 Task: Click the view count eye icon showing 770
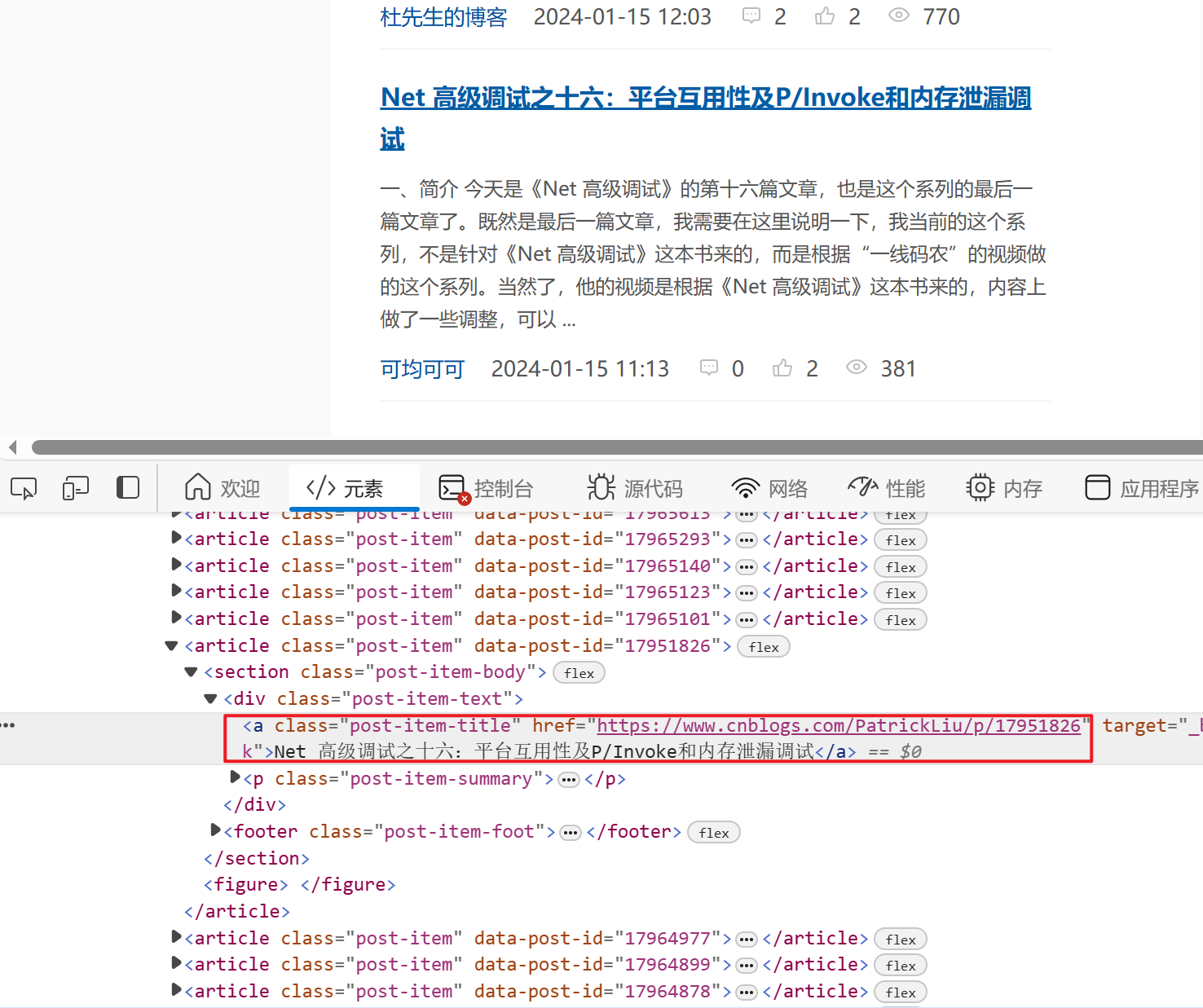click(899, 15)
